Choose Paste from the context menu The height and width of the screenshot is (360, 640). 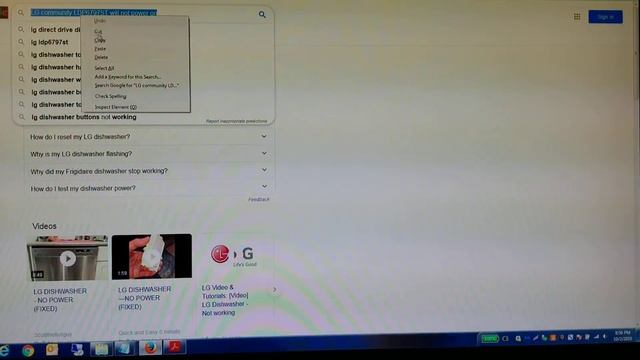100,49
